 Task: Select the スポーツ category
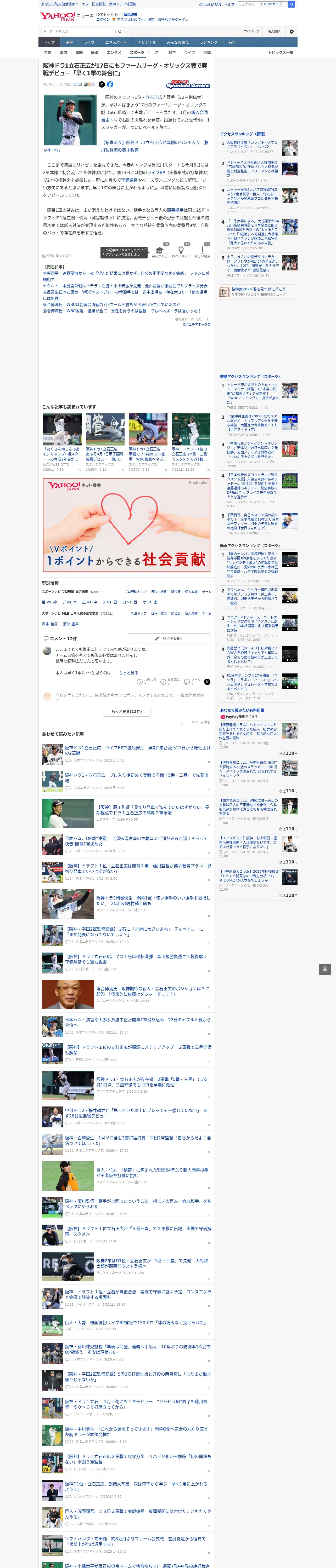pyautogui.click(x=137, y=52)
